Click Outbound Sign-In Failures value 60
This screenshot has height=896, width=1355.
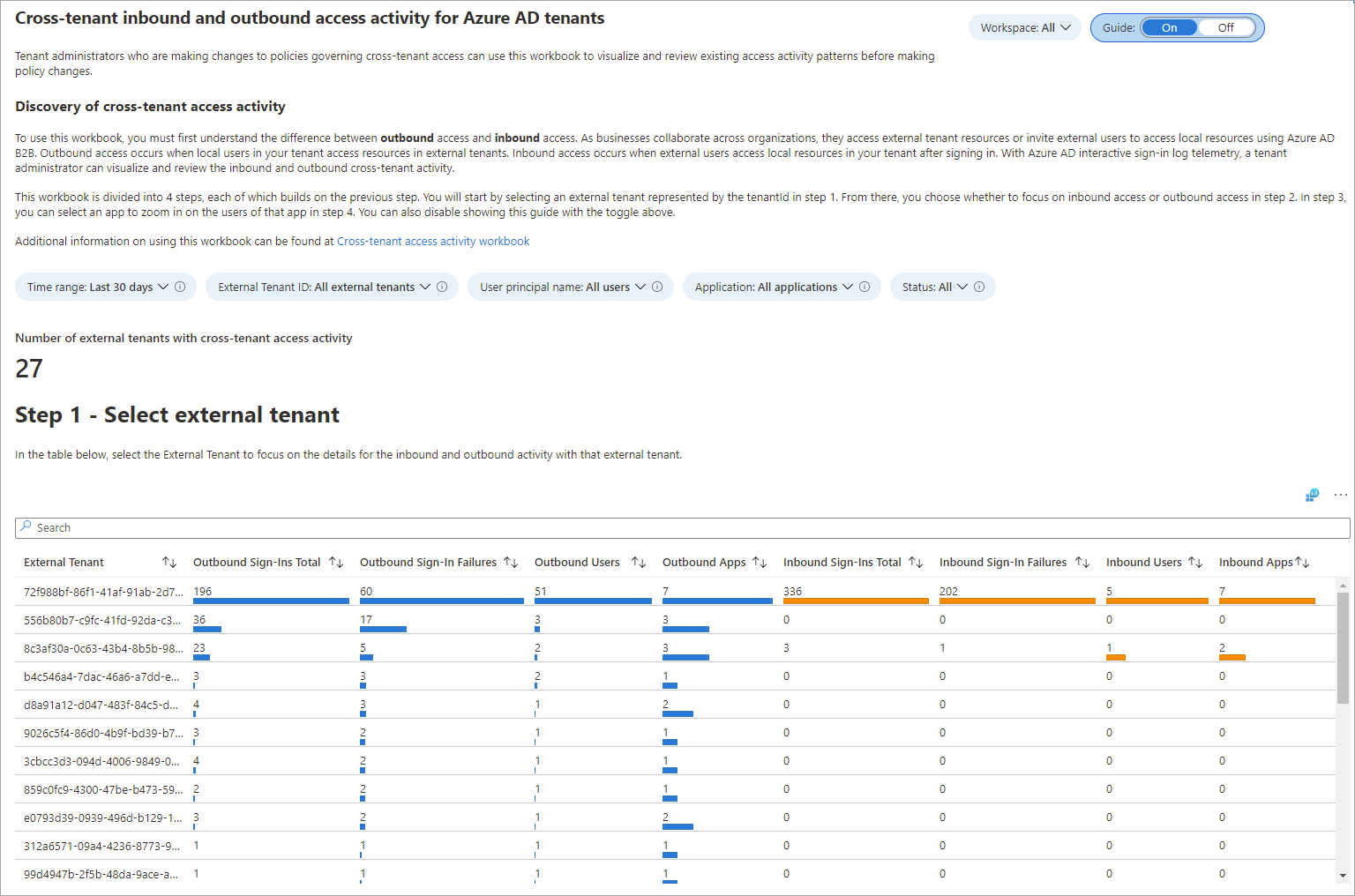[x=366, y=592]
